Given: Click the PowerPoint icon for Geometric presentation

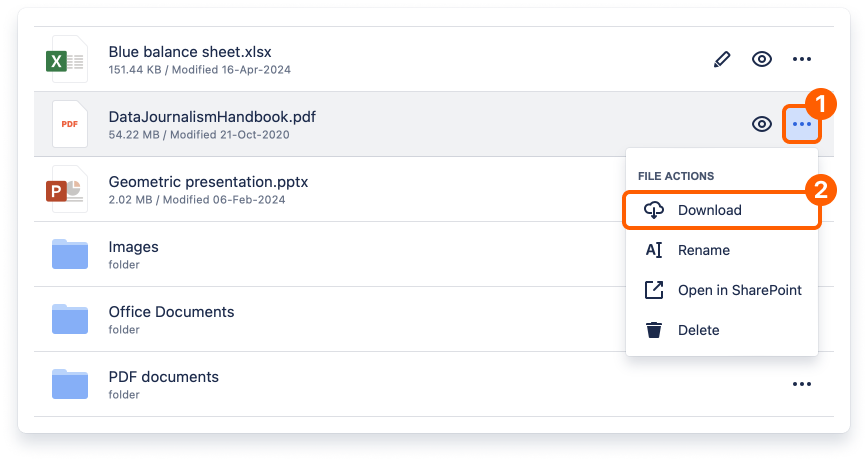Looking at the screenshot, I should 68,189.
